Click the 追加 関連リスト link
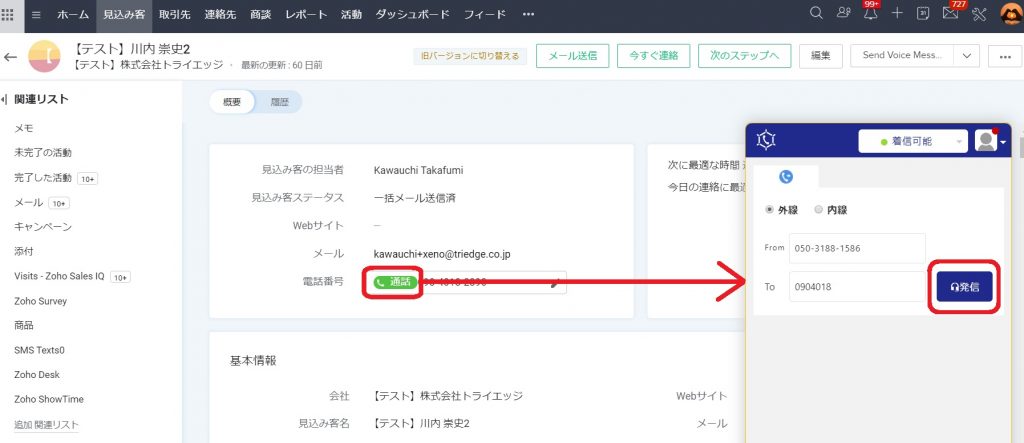Viewport: 1024px width, 443px height. pos(46,425)
